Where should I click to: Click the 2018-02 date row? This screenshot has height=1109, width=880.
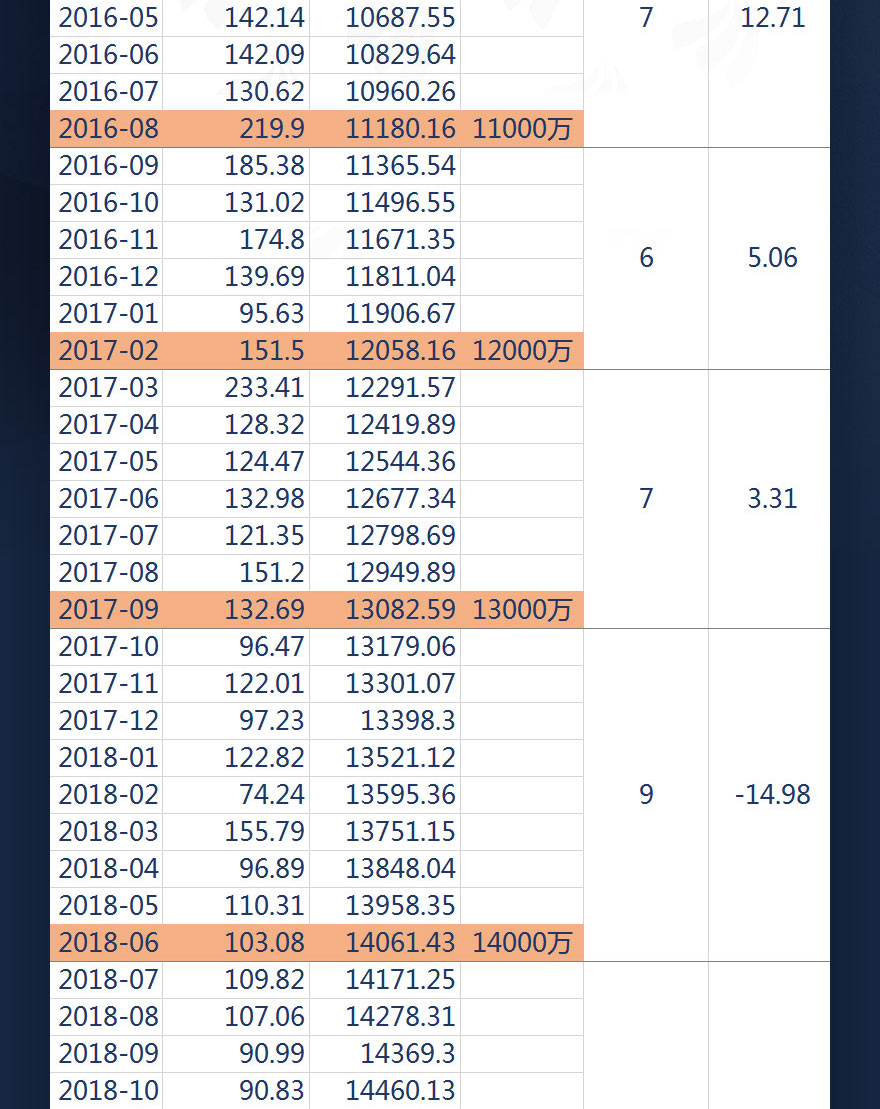coord(108,795)
